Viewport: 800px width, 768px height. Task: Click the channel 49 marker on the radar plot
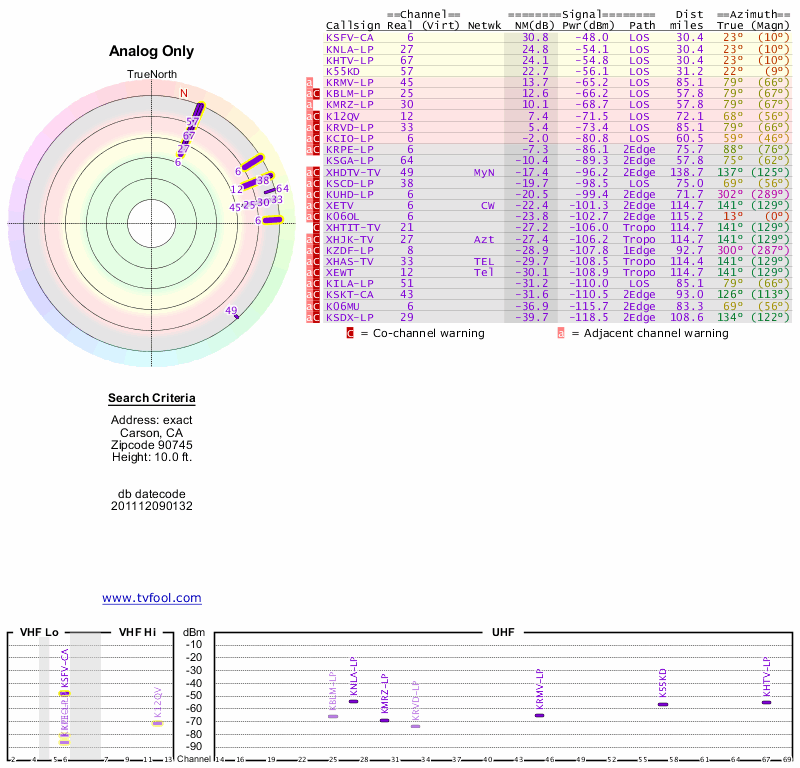click(234, 316)
